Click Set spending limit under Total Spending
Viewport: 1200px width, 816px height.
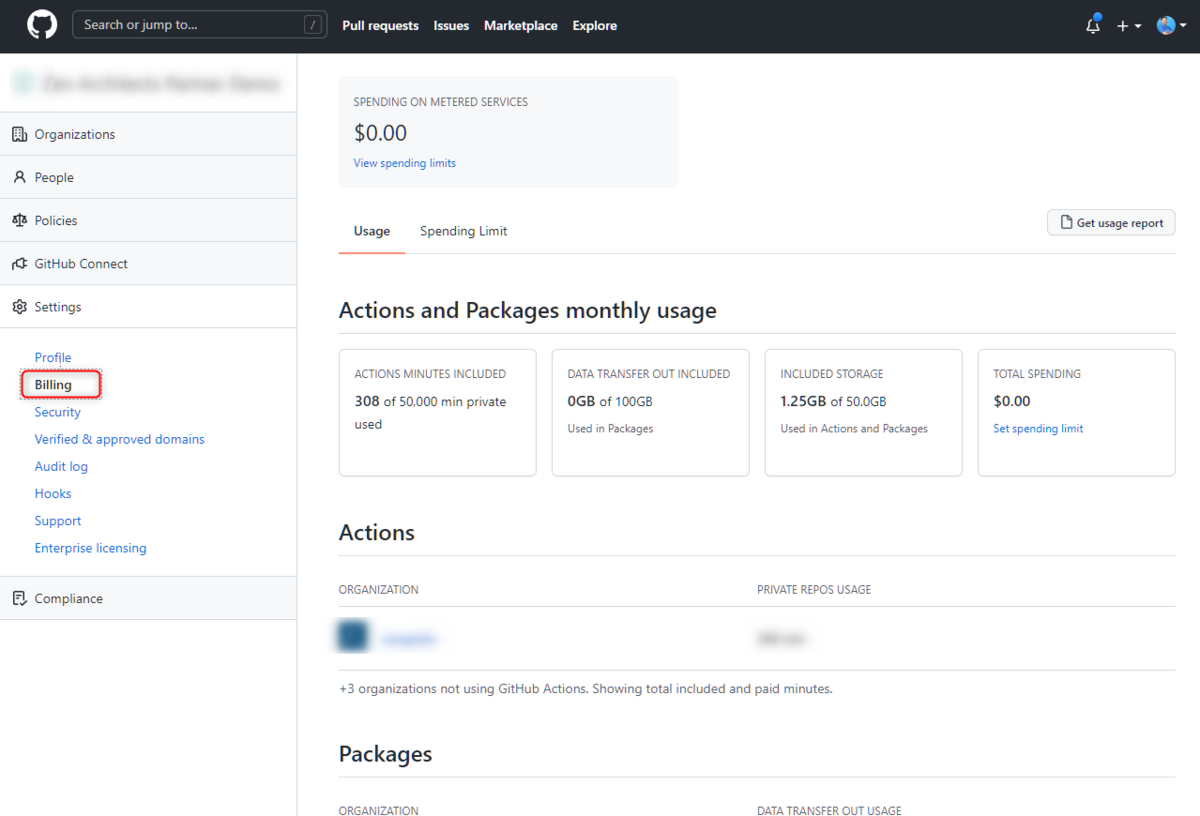(x=1038, y=428)
